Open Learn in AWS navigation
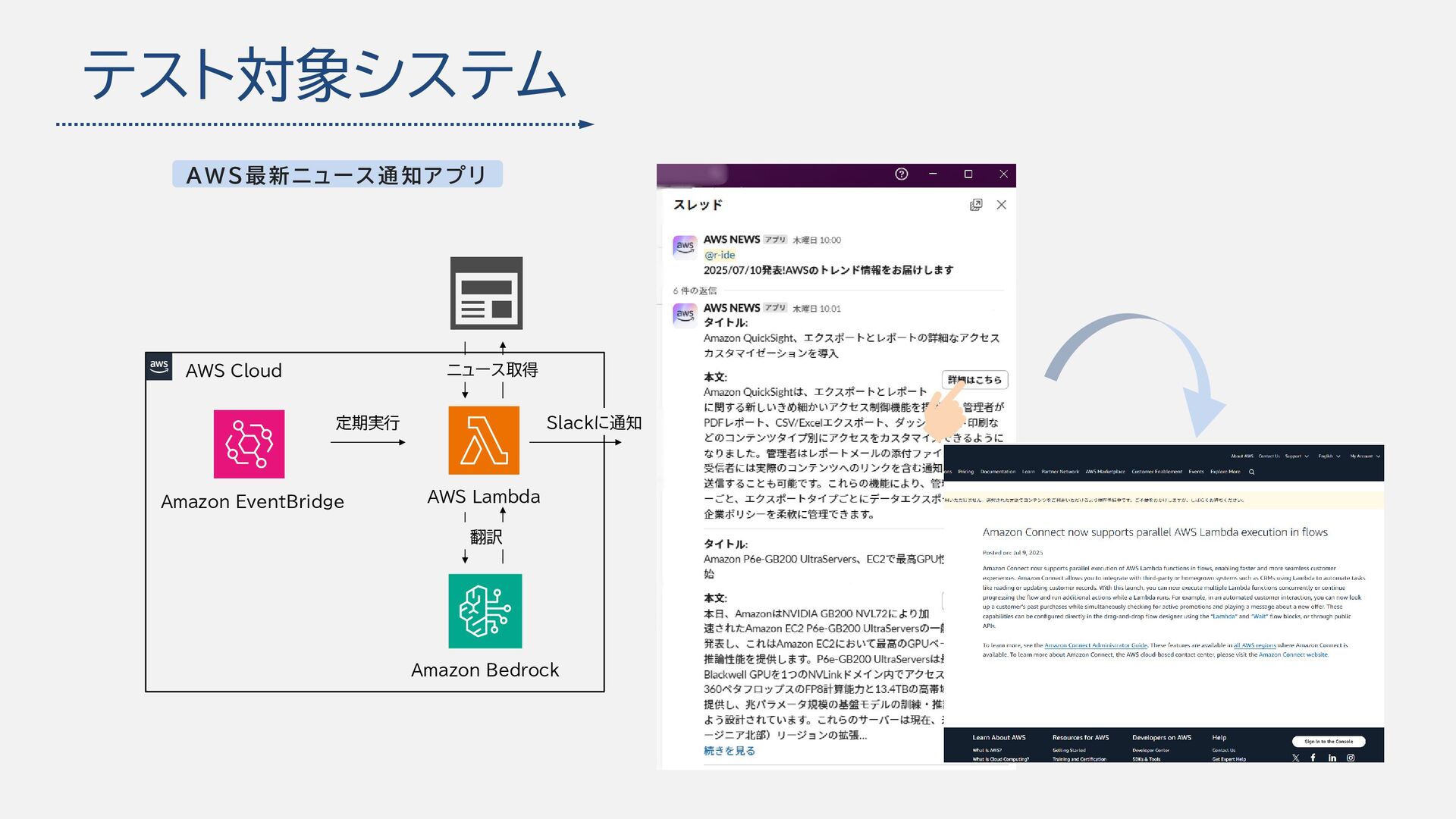This screenshot has width=1456, height=819. (1028, 472)
